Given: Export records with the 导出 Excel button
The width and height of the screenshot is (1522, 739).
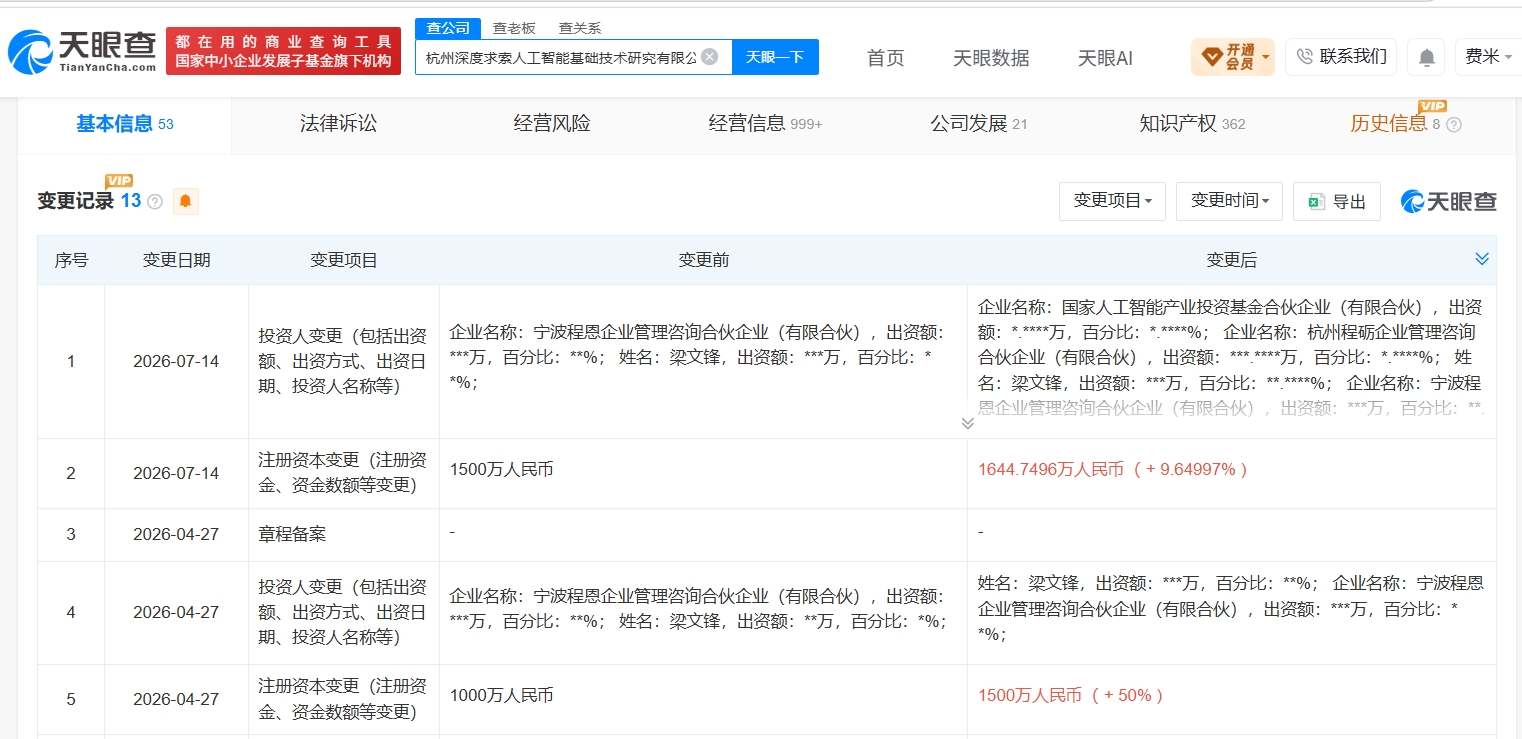Looking at the screenshot, I should coord(1337,201).
